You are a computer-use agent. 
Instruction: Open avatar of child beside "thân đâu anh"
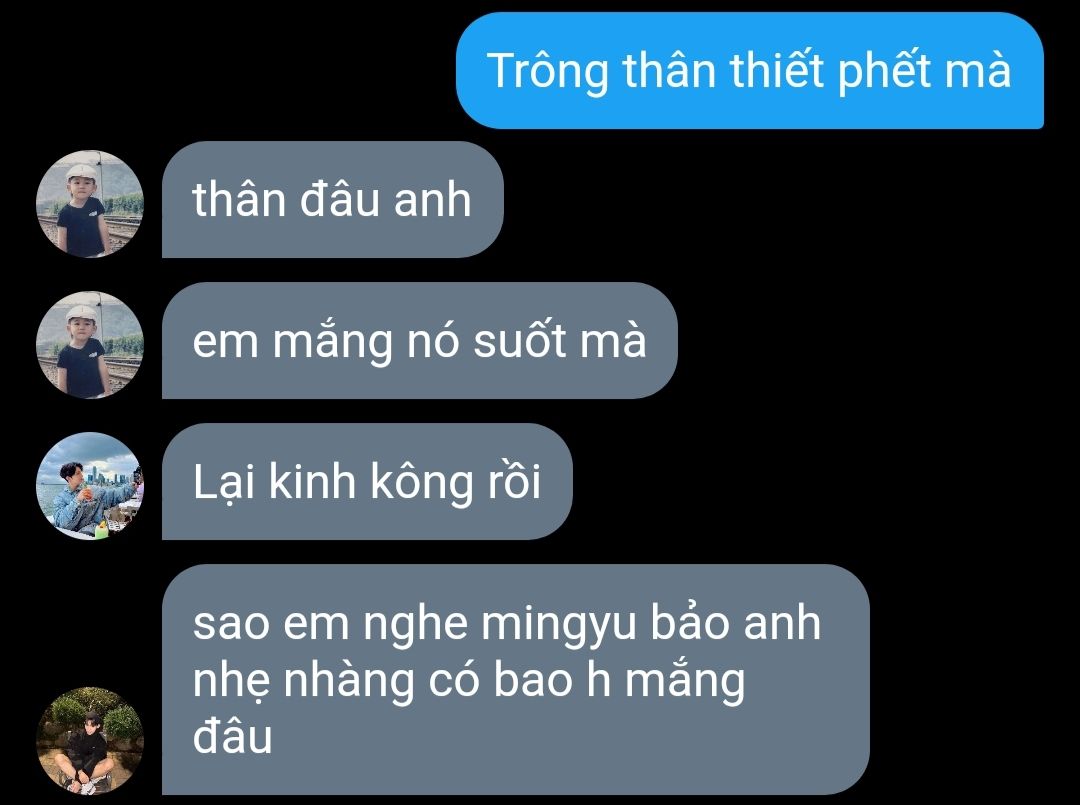pos(90,205)
